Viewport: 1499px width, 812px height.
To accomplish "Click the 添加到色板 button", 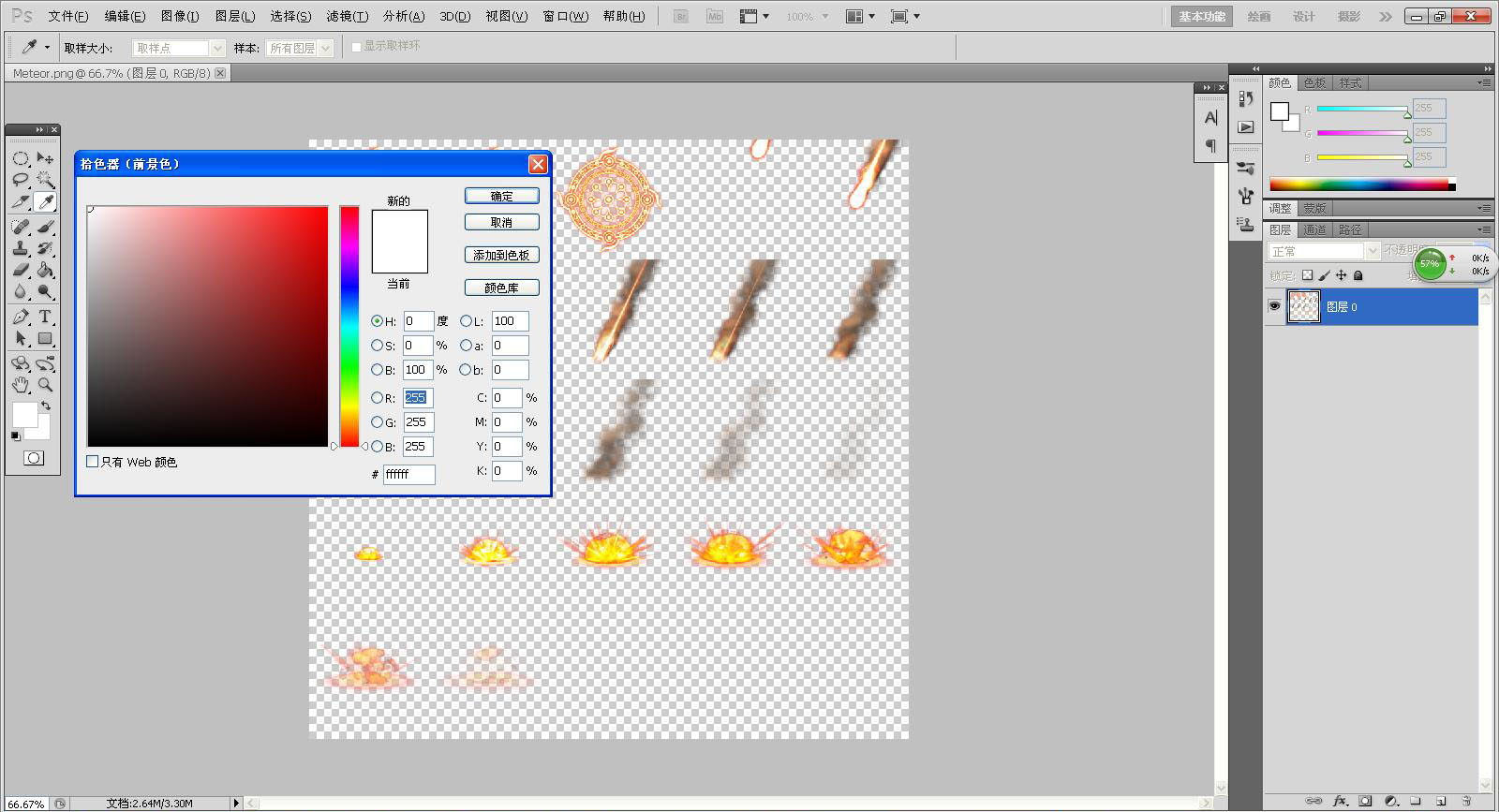I will 502,255.
